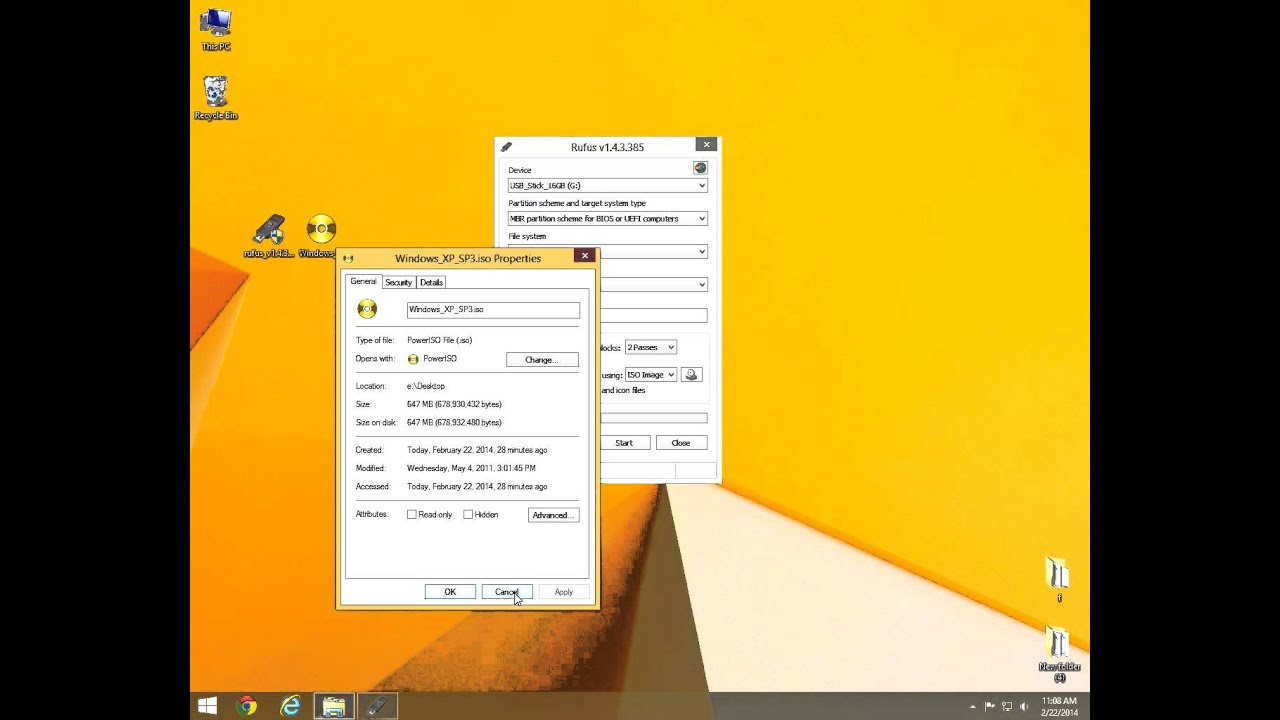Click the Windows_XP_SP3.iso file name field
Screen dimensions: 1280x720
coord(493,310)
